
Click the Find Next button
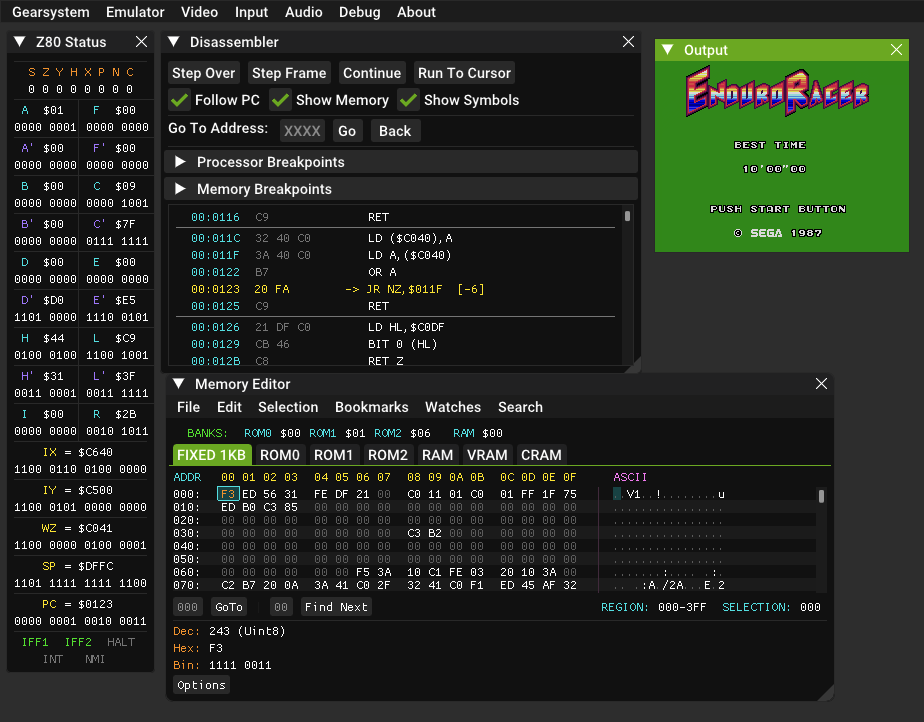click(x=336, y=607)
